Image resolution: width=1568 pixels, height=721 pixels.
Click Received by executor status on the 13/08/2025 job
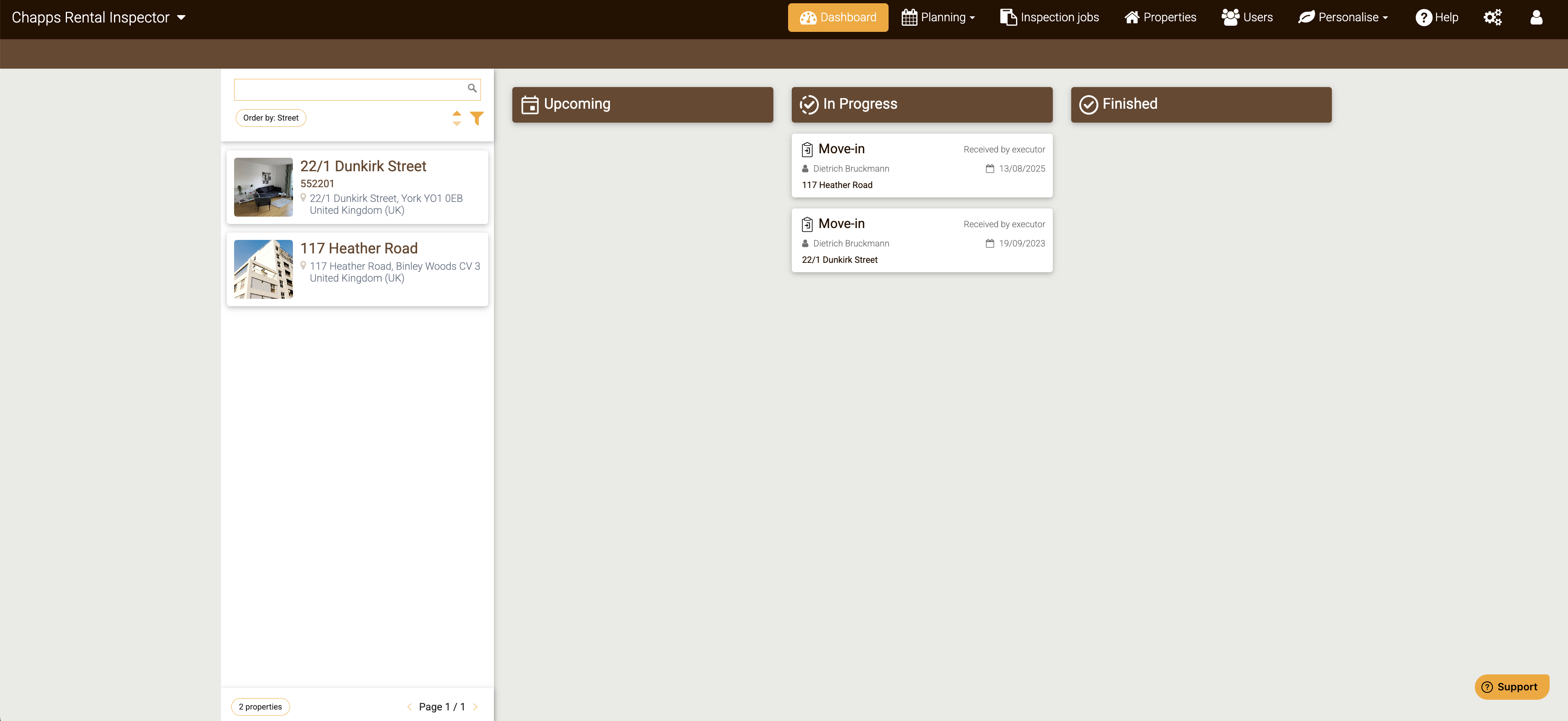1004,150
